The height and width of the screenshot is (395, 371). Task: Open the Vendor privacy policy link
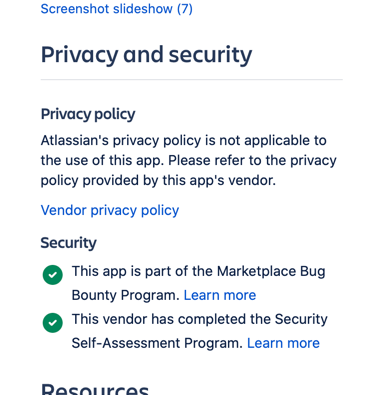pos(110,210)
